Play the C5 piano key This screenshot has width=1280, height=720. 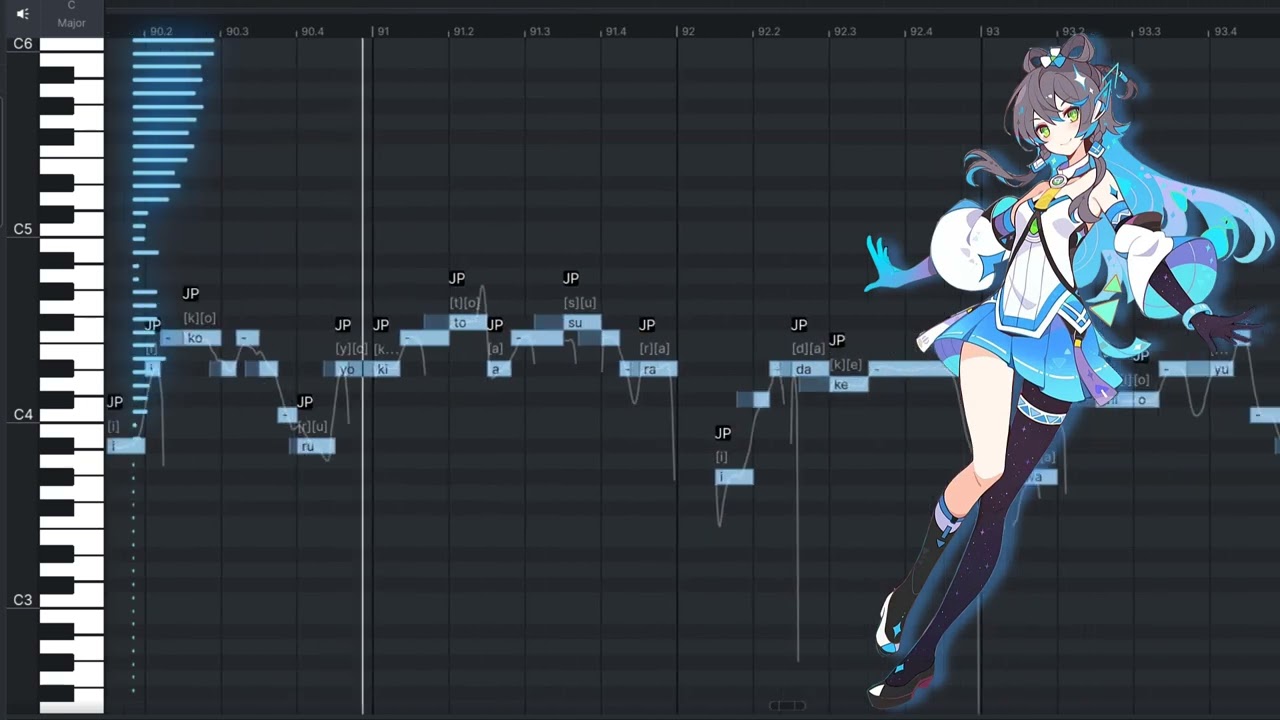coord(71,230)
